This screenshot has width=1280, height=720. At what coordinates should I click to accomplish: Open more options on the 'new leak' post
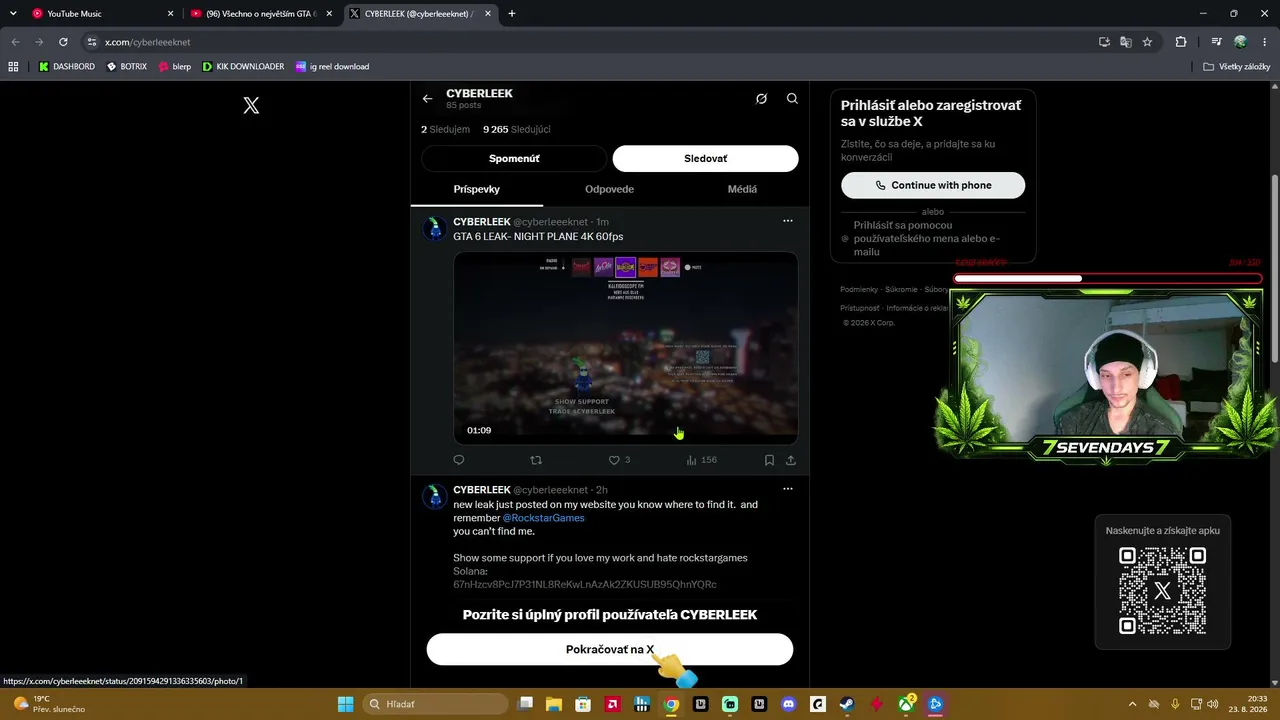point(788,489)
